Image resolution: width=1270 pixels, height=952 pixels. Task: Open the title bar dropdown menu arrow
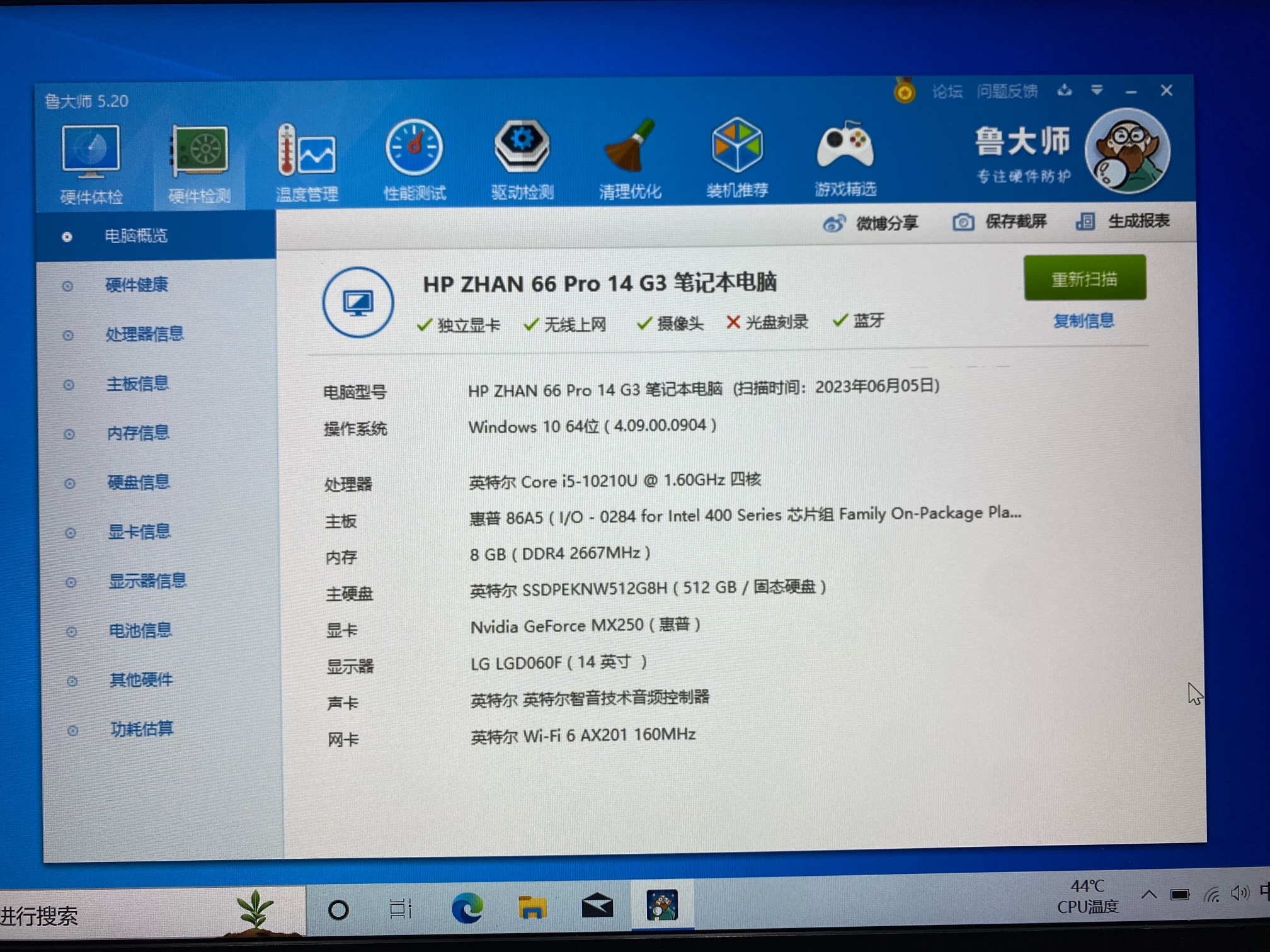click(x=1097, y=91)
